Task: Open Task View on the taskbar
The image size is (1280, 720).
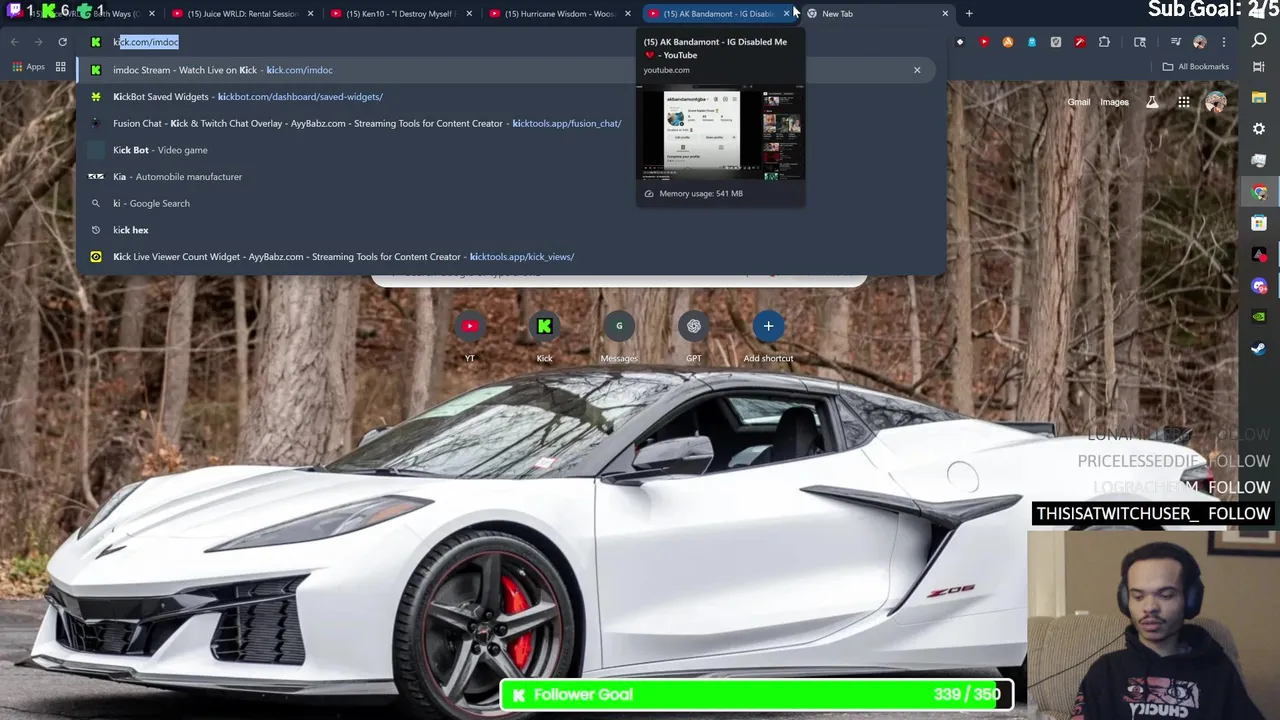Action: pos(1259,67)
